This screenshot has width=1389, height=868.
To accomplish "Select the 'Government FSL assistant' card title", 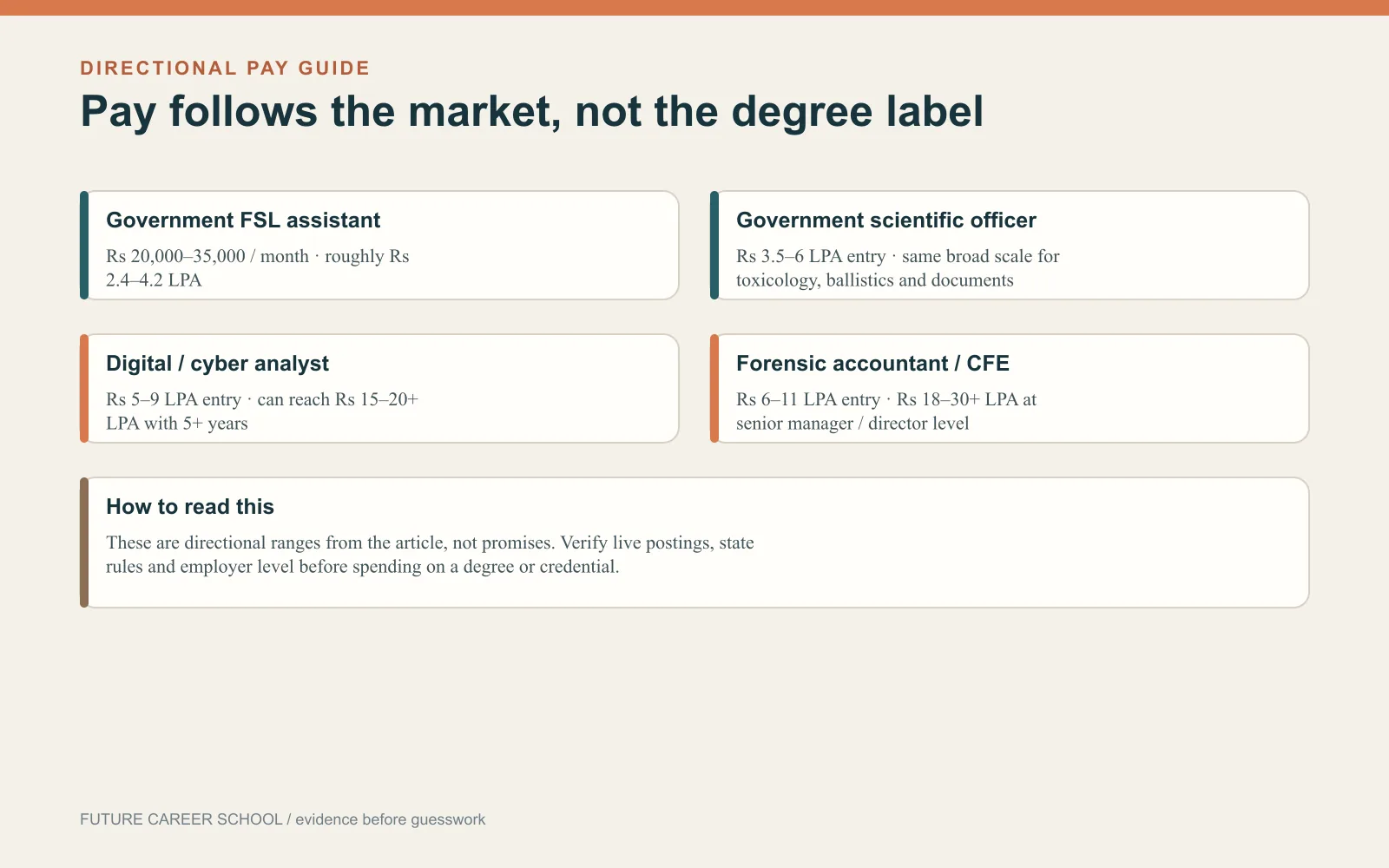I will 243,220.
